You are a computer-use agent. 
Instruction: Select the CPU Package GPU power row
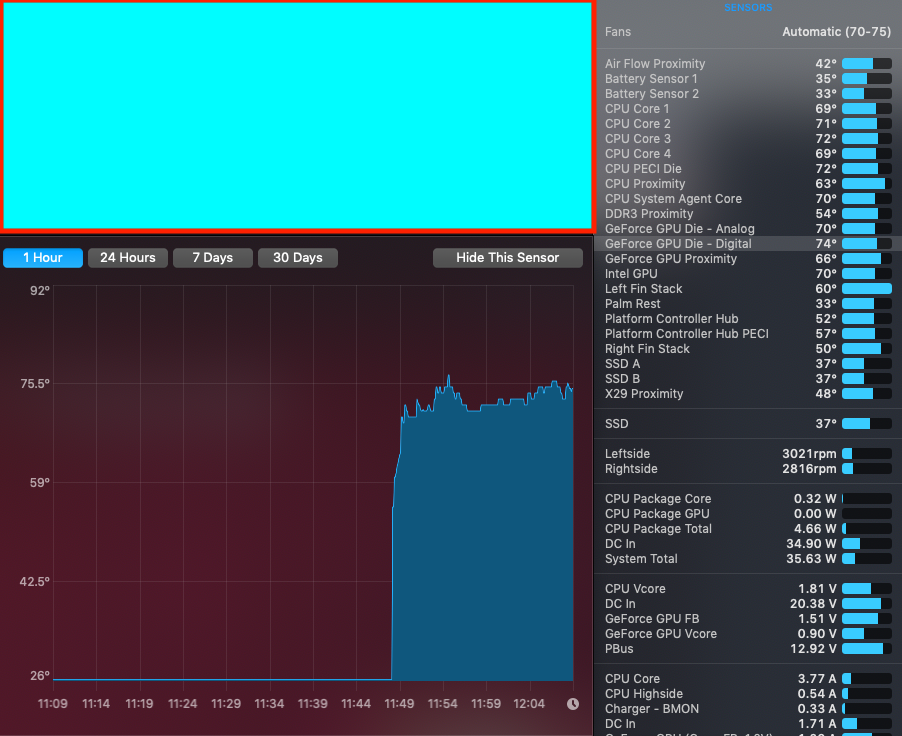748,514
